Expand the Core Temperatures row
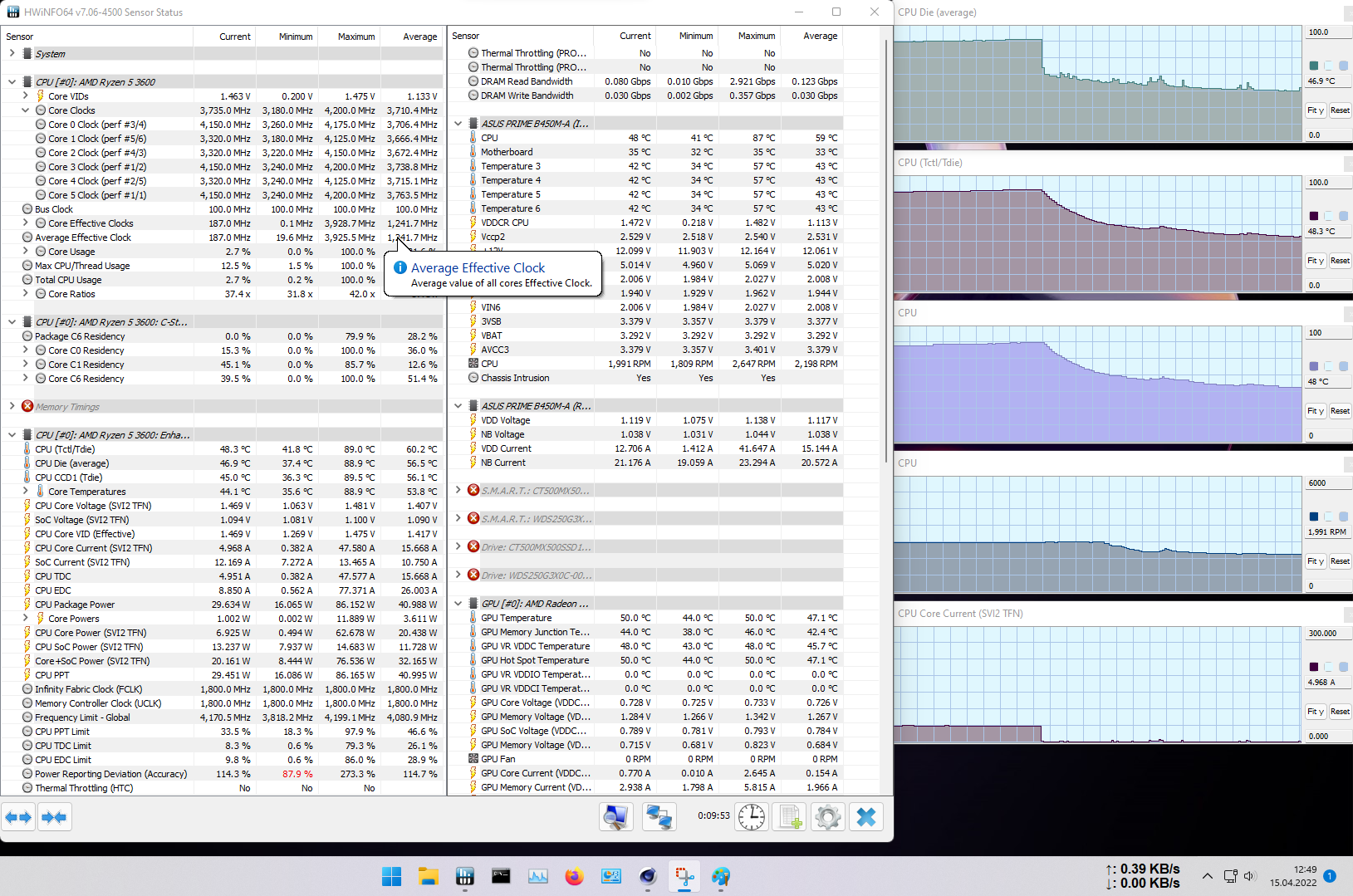The width and height of the screenshot is (1353, 896). point(25,492)
